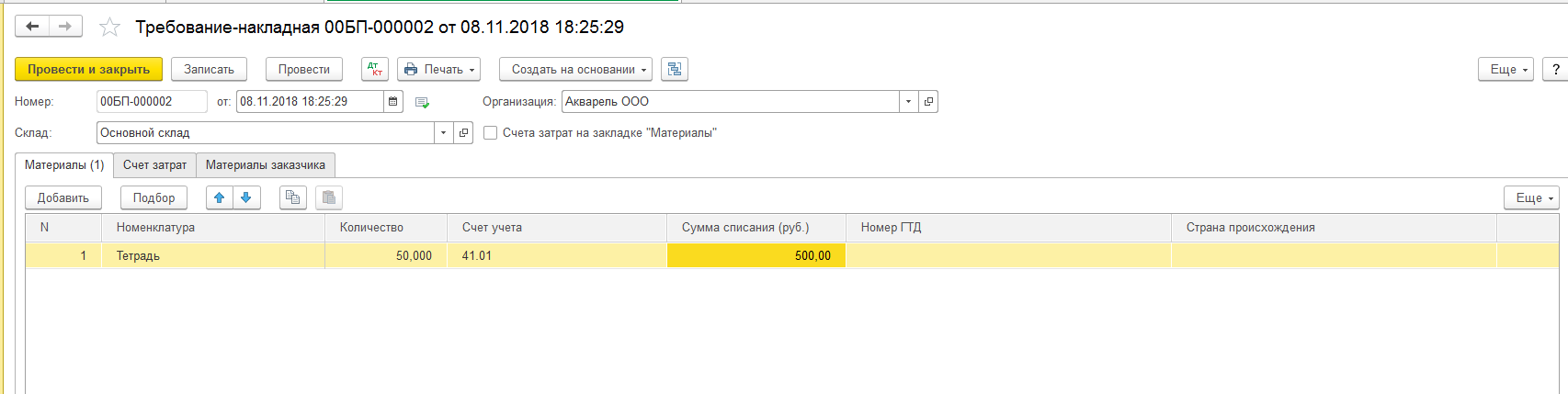Open Организация record with open button
This screenshot has width=1568, height=394.
[x=928, y=102]
